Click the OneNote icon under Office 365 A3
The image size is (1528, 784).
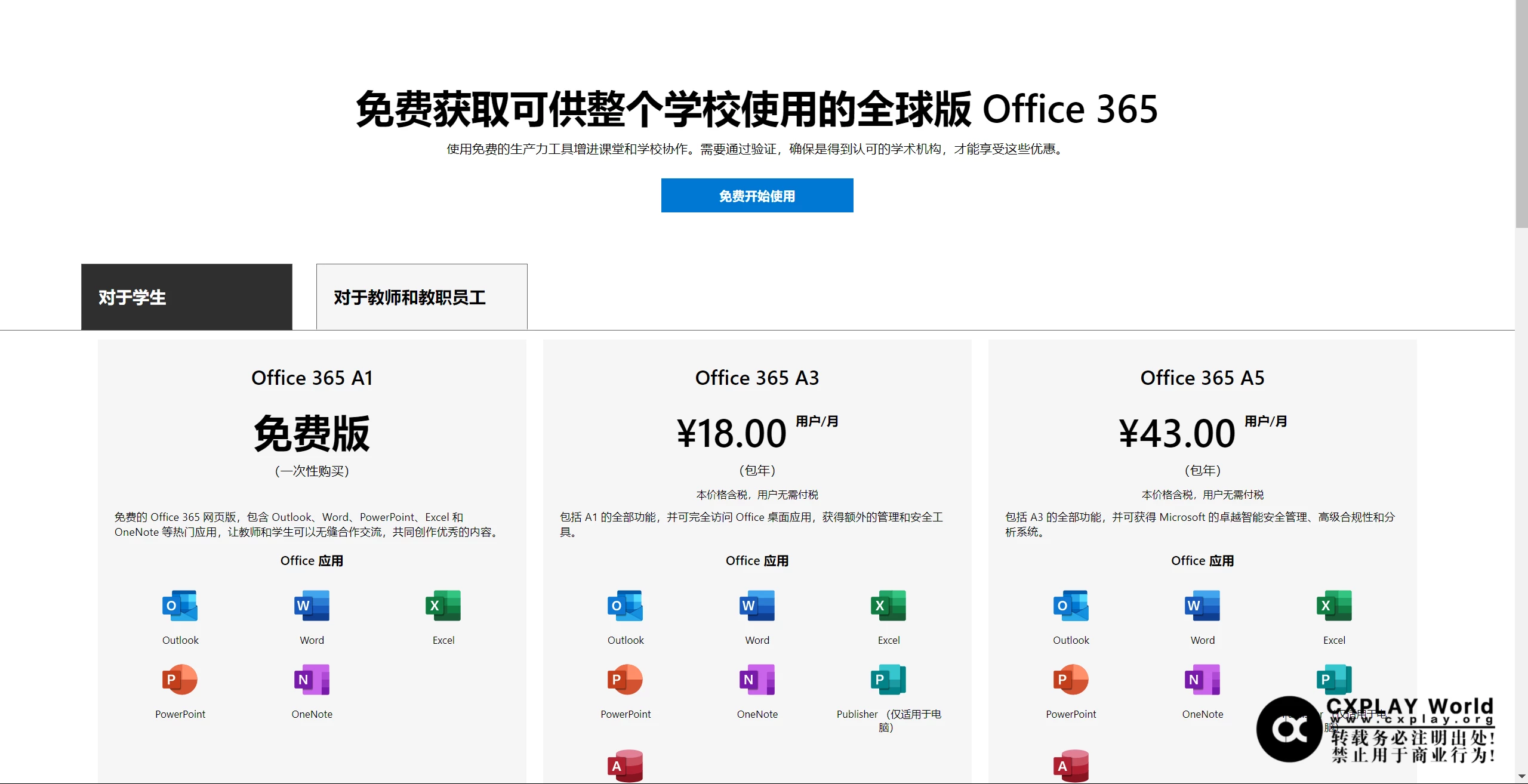[757, 680]
